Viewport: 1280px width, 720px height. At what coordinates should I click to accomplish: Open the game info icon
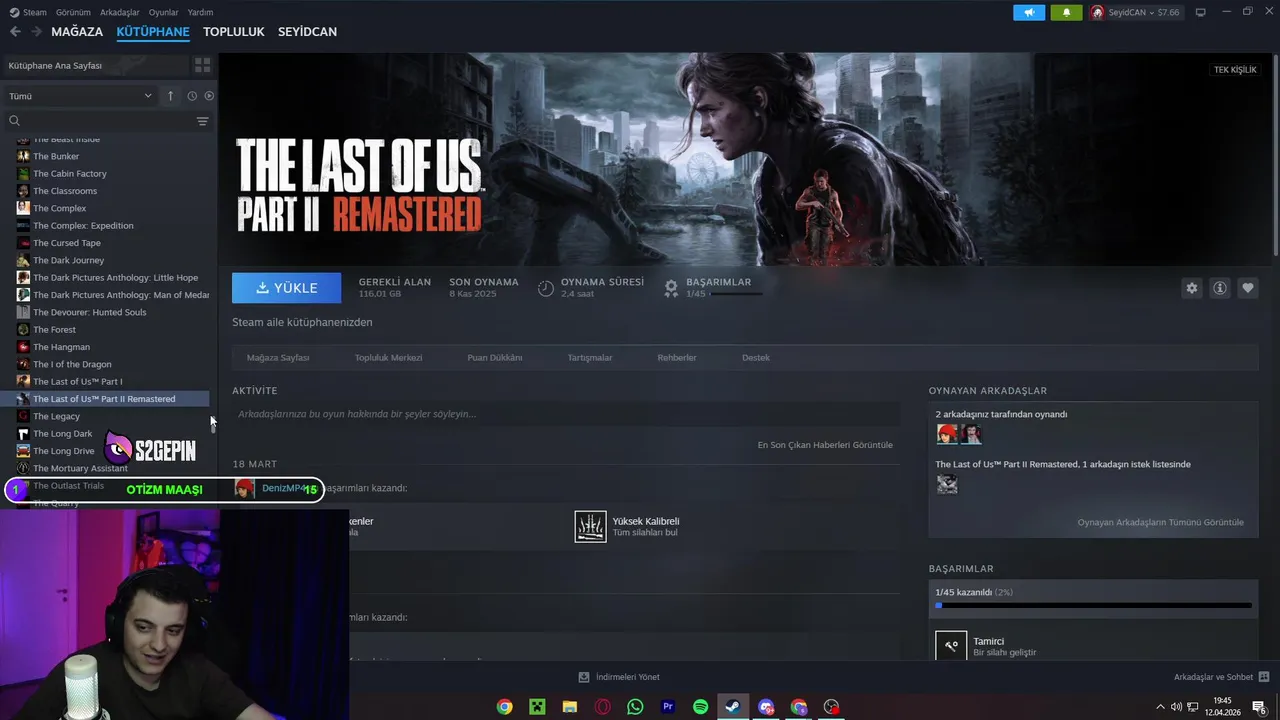[x=1220, y=288]
